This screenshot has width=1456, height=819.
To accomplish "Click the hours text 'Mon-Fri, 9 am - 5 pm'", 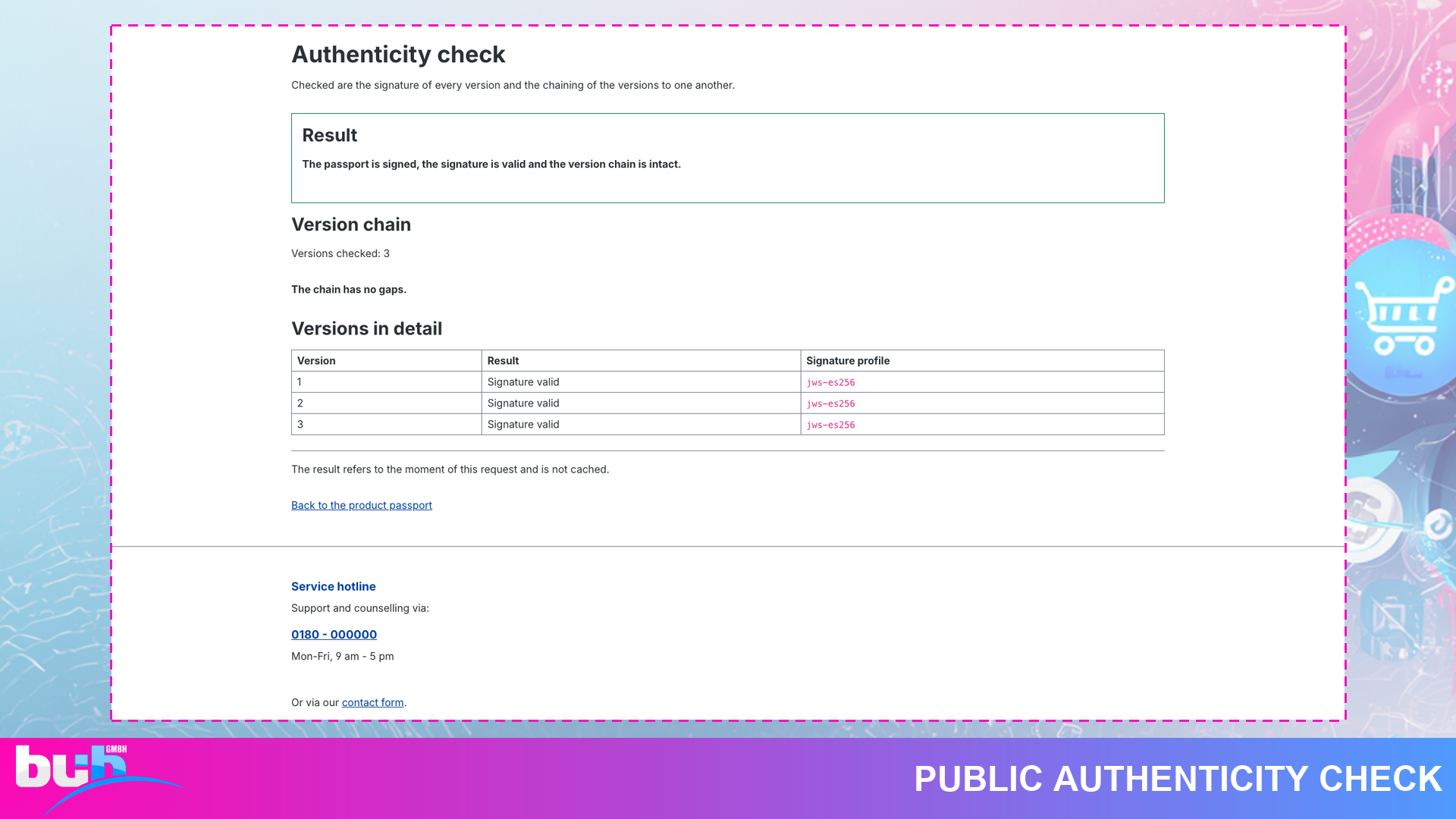I will [x=343, y=656].
